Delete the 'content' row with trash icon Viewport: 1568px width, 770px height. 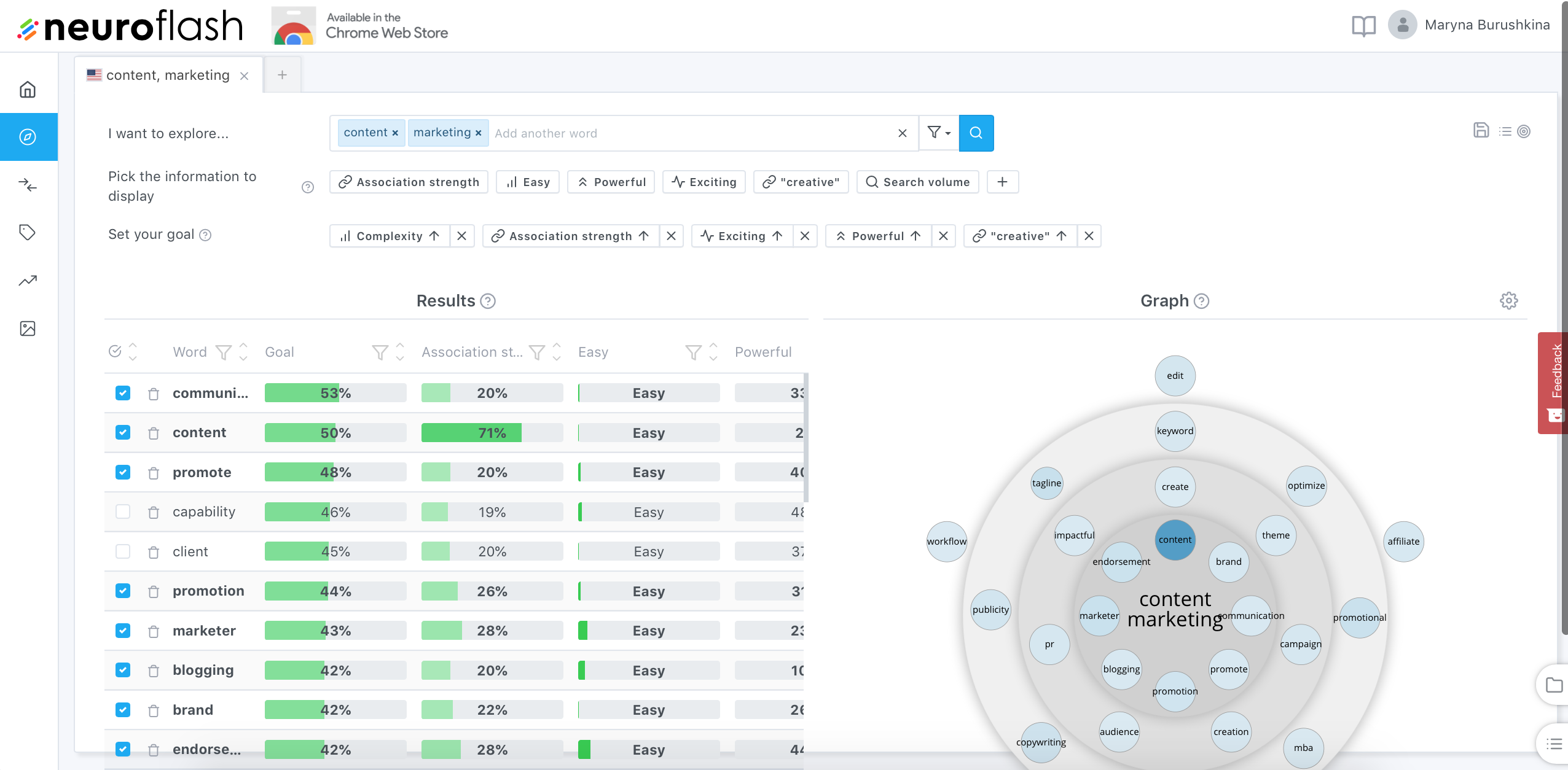[154, 434]
